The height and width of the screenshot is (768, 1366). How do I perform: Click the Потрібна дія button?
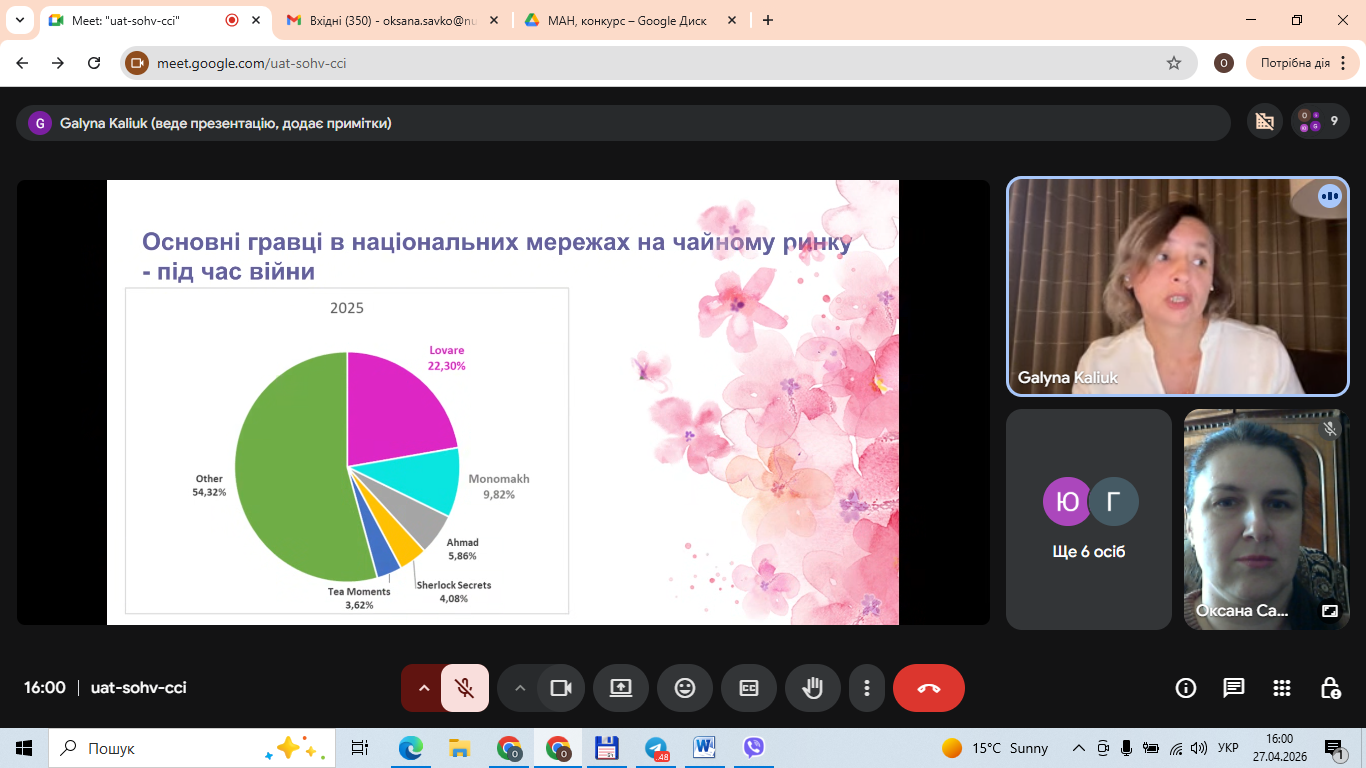(1302, 63)
